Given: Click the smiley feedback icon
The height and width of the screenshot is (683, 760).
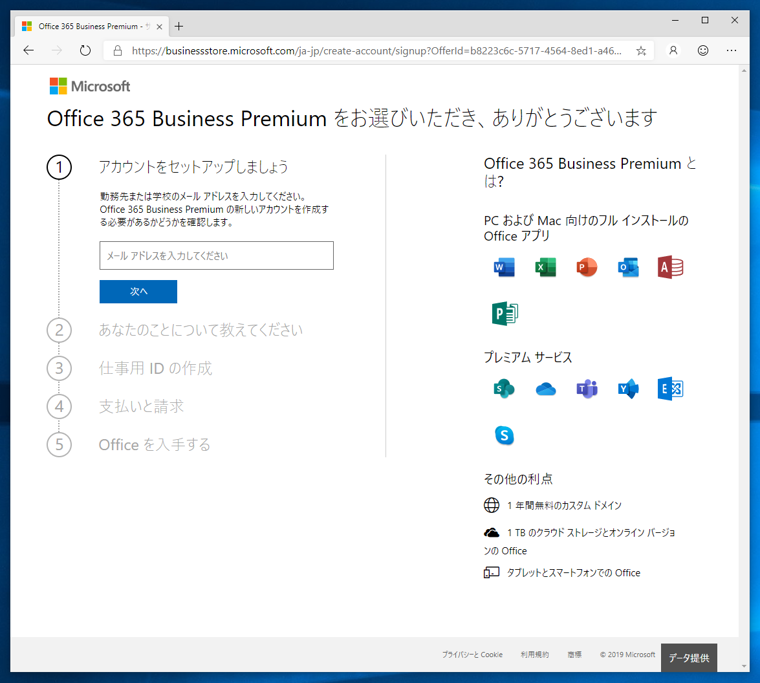Looking at the screenshot, I should [703, 50].
